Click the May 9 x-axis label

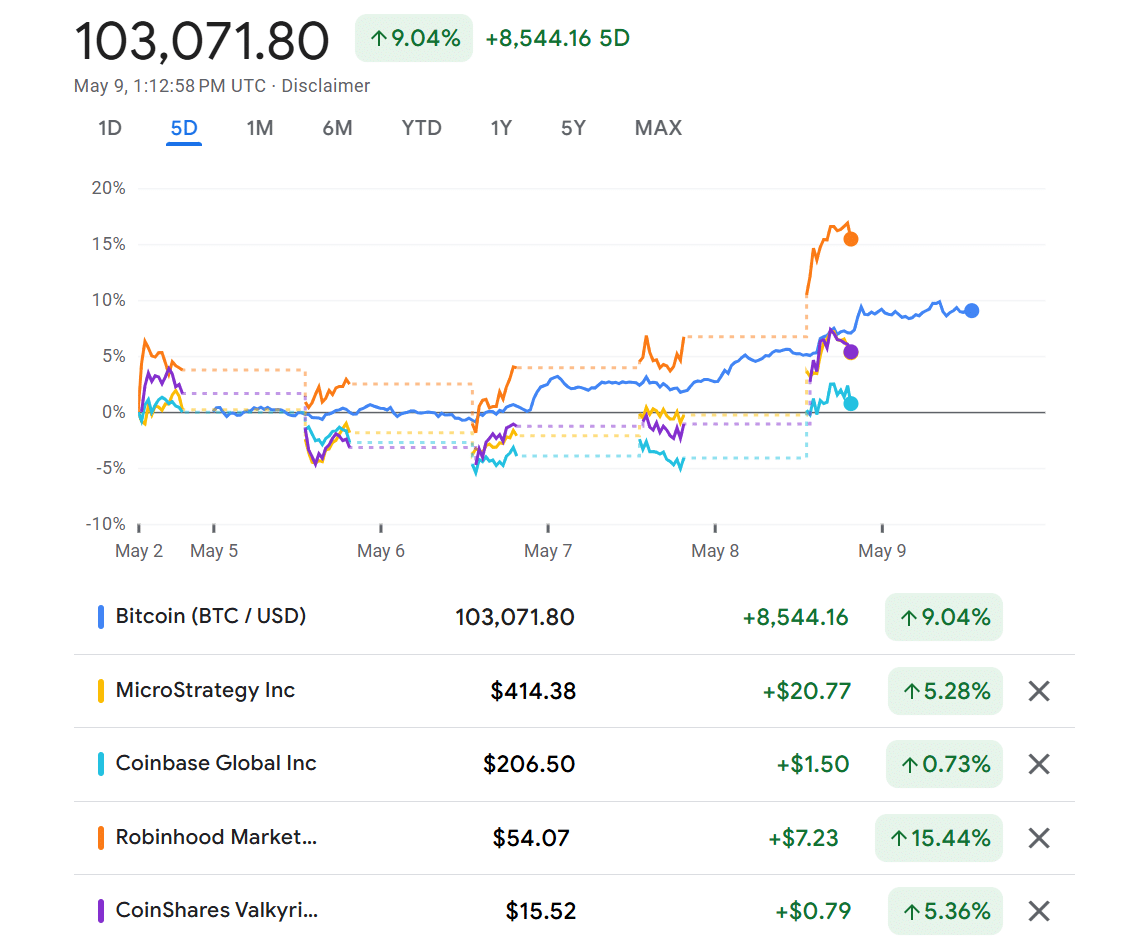[882, 551]
